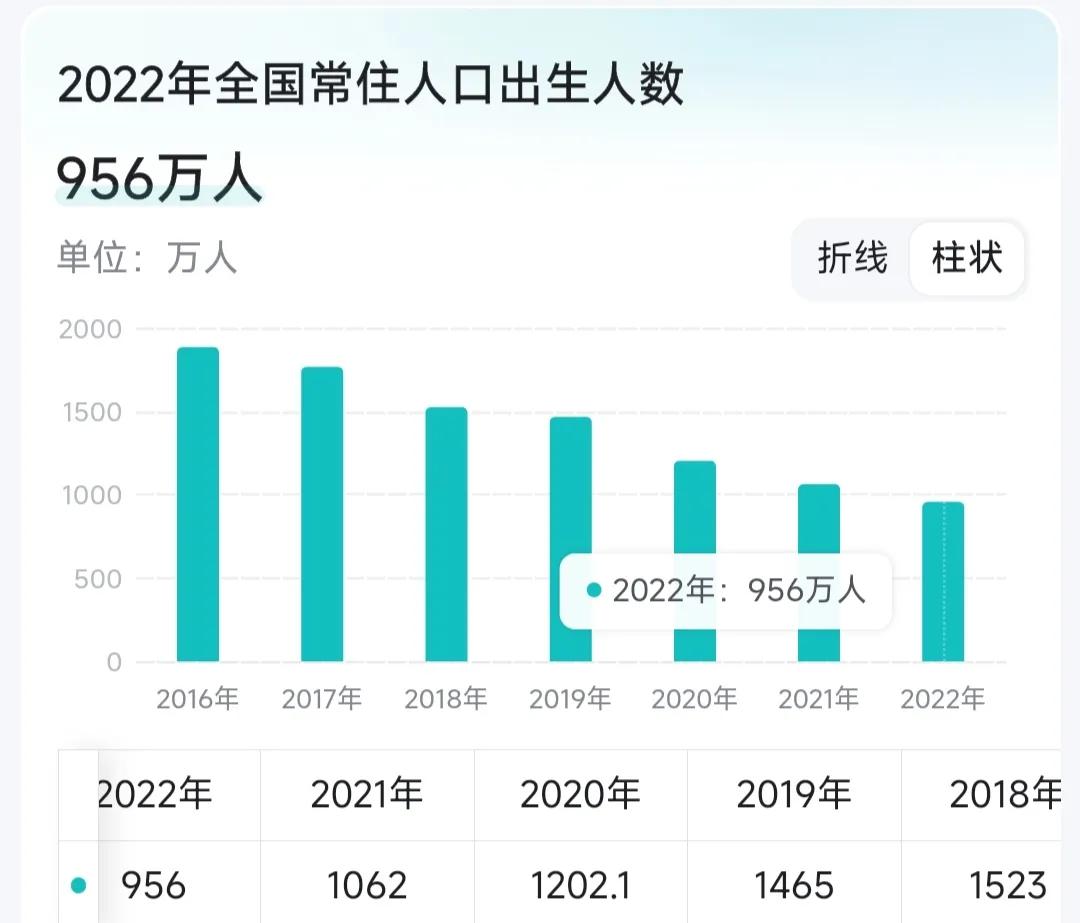The width and height of the screenshot is (1080, 923).
Task: Click the tooltip showing 2022年：956万人
Action: coord(725,591)
